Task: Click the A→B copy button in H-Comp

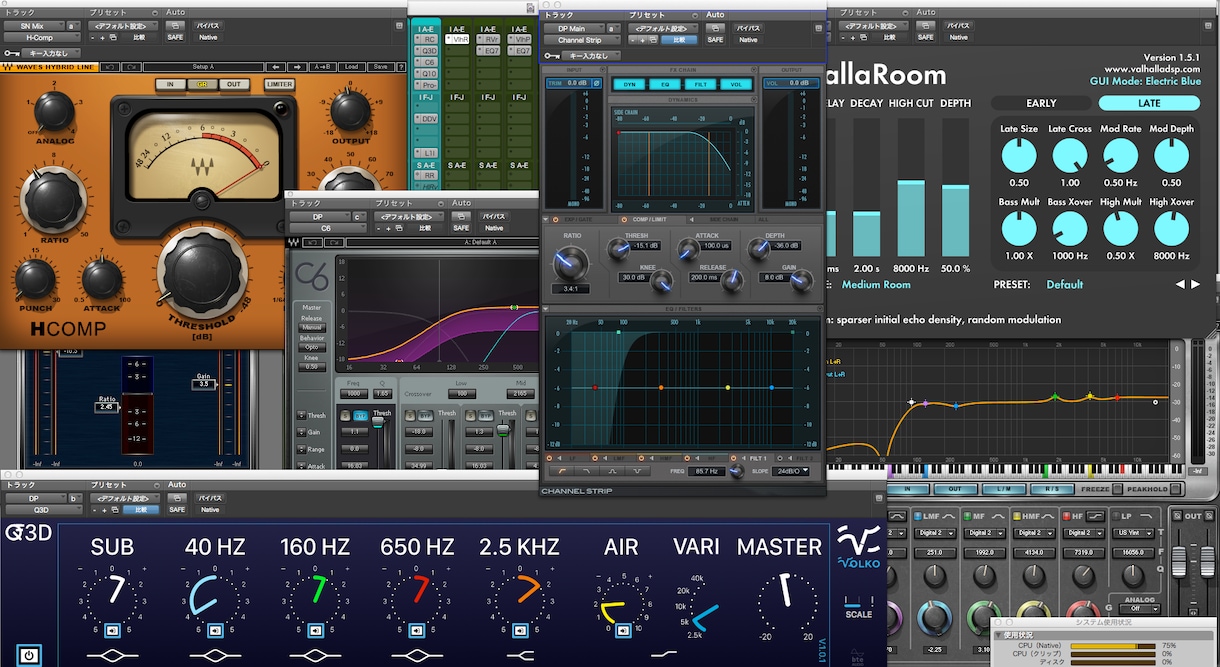Action: pyautogui.click(x=322, y=67)
